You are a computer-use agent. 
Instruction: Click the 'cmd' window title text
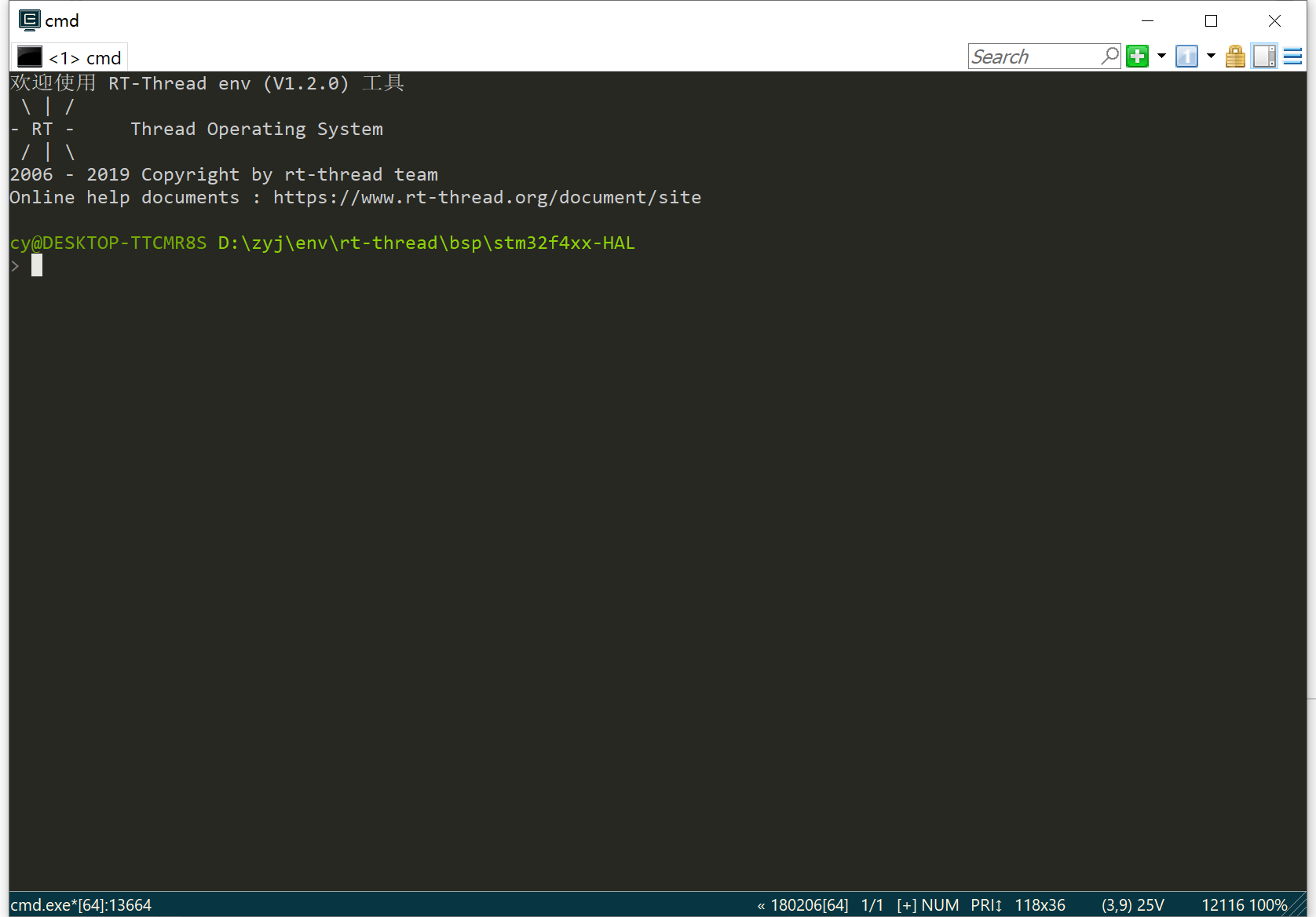pos(62,21)
